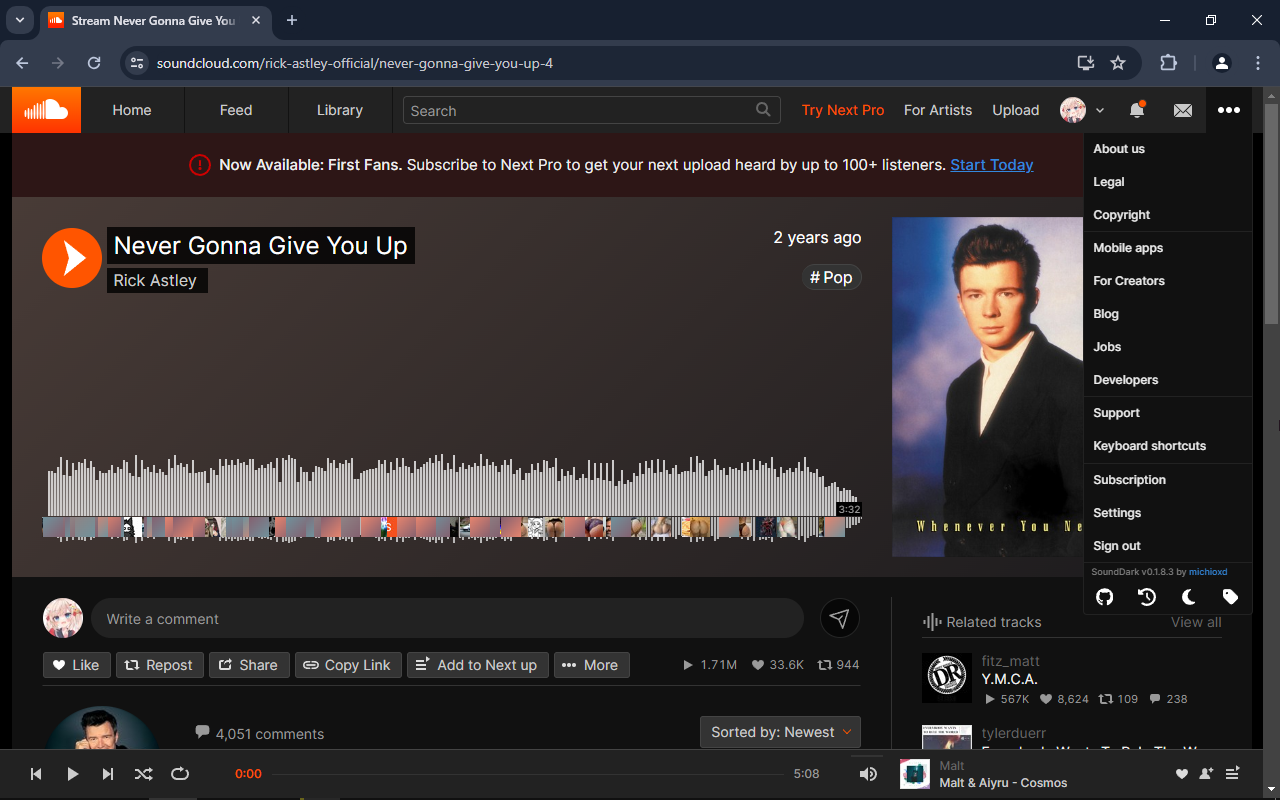Open the #Pop tag
The width and height of the screenshot is (1280, 800).
(x=831, y=277)
